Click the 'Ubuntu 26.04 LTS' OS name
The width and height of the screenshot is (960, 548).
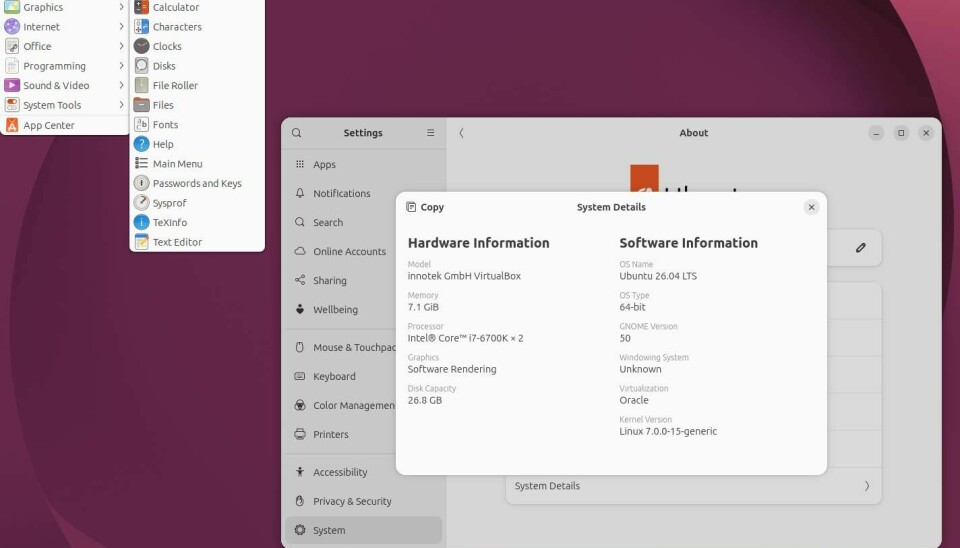658,276
